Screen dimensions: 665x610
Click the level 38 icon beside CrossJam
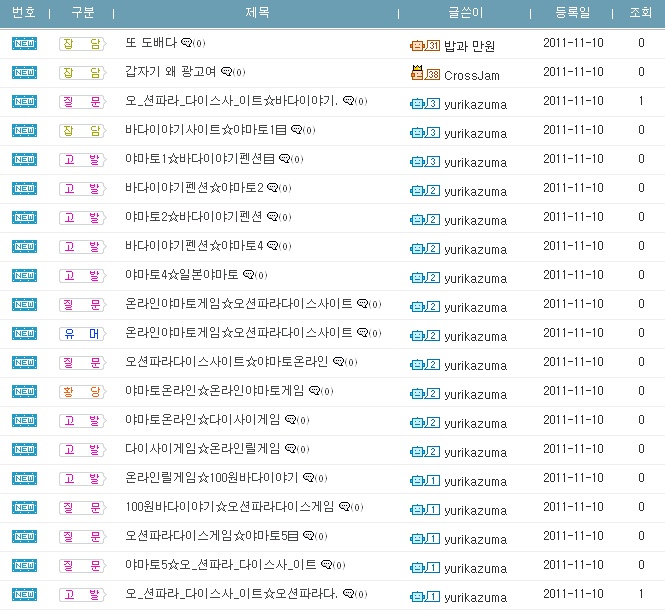425,73
